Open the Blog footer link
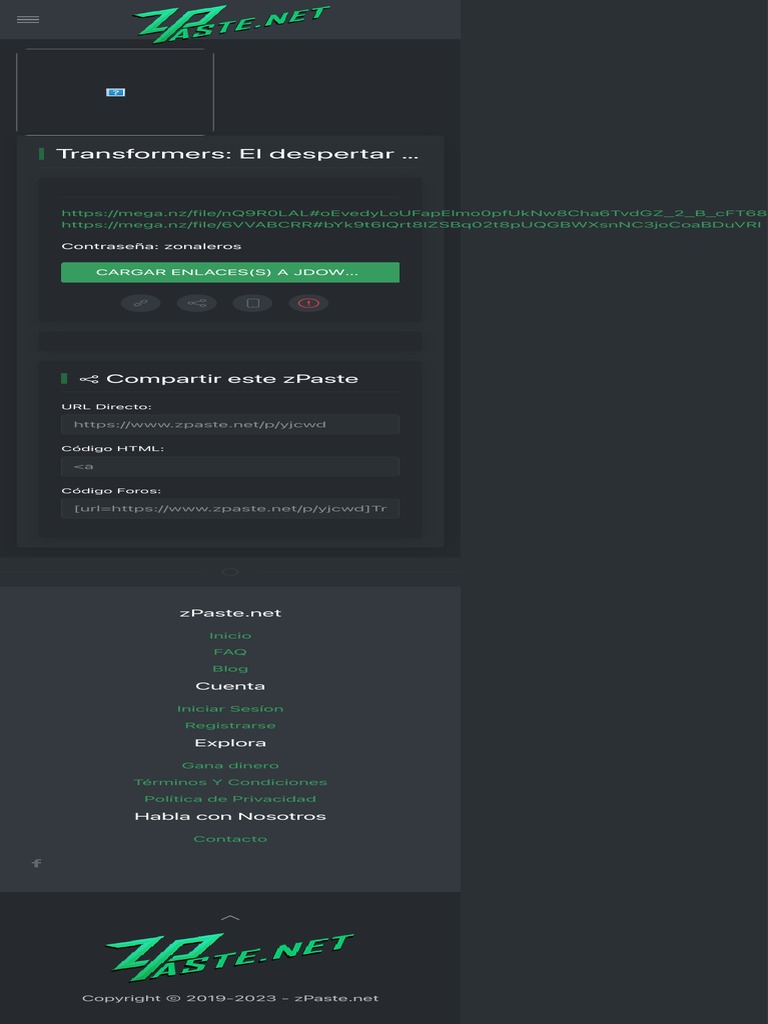The width and height of the screenshot is (768, 1024). pyautogui.click(x=230, y=669)
